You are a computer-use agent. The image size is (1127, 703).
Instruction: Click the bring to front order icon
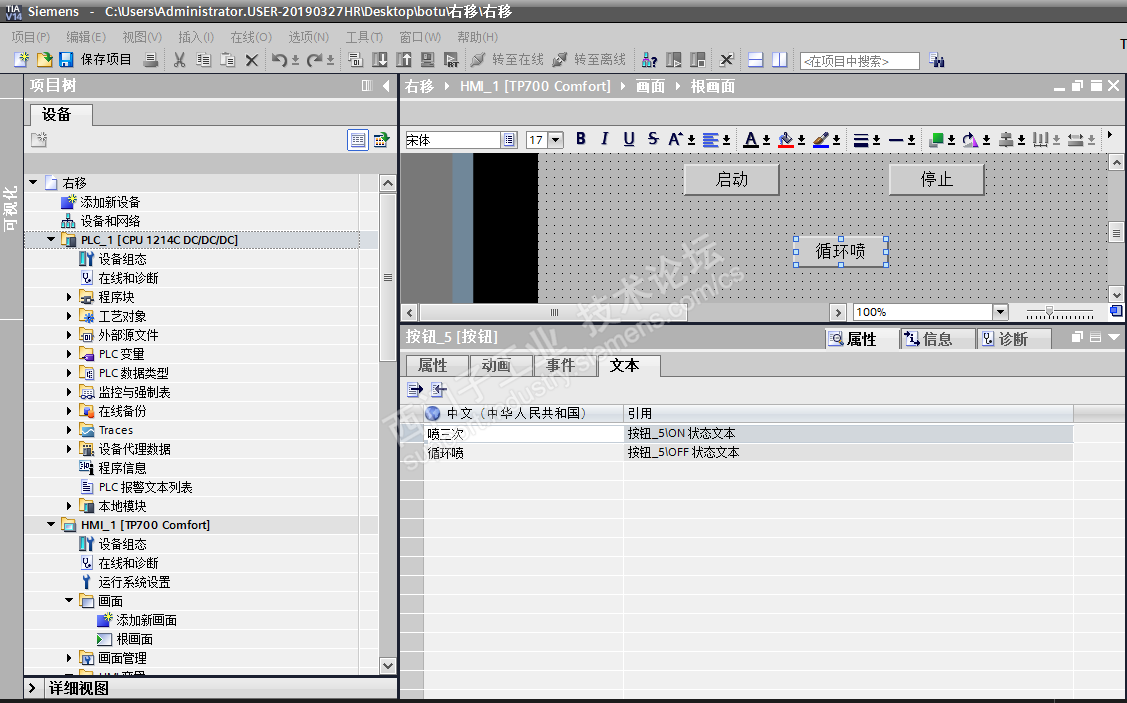[x=936, y=139]
